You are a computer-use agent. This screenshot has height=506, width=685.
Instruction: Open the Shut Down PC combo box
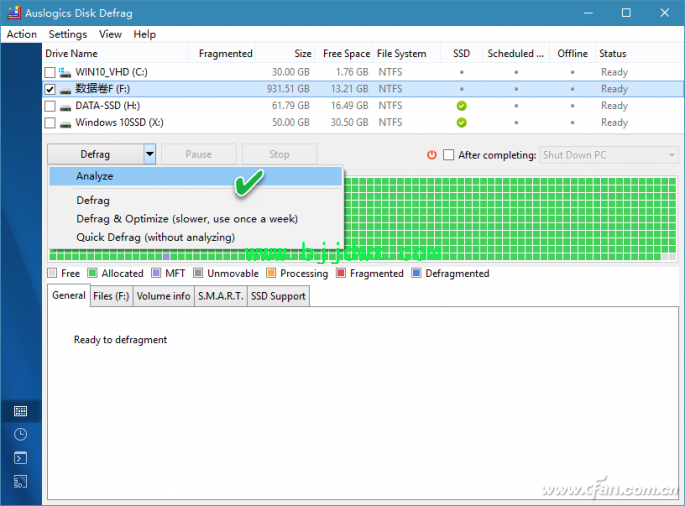tap(609, 155)
